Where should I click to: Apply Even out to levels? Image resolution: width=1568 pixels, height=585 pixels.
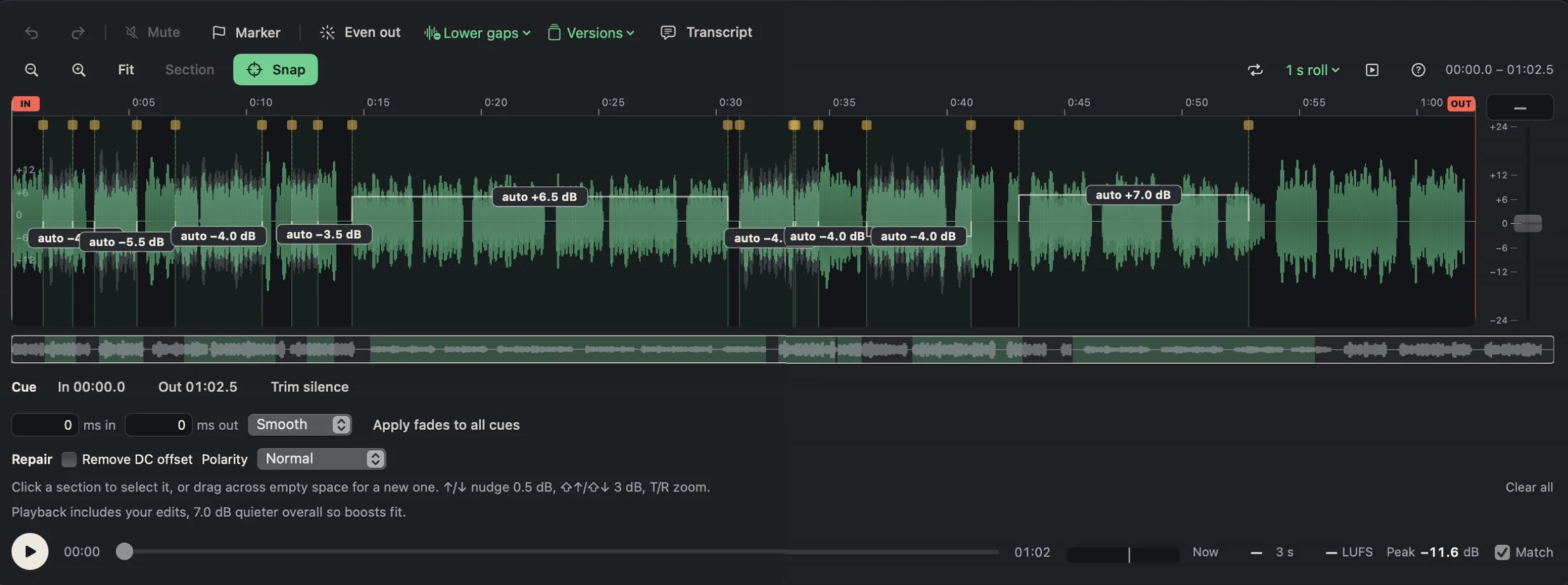[x=360, y=32]
